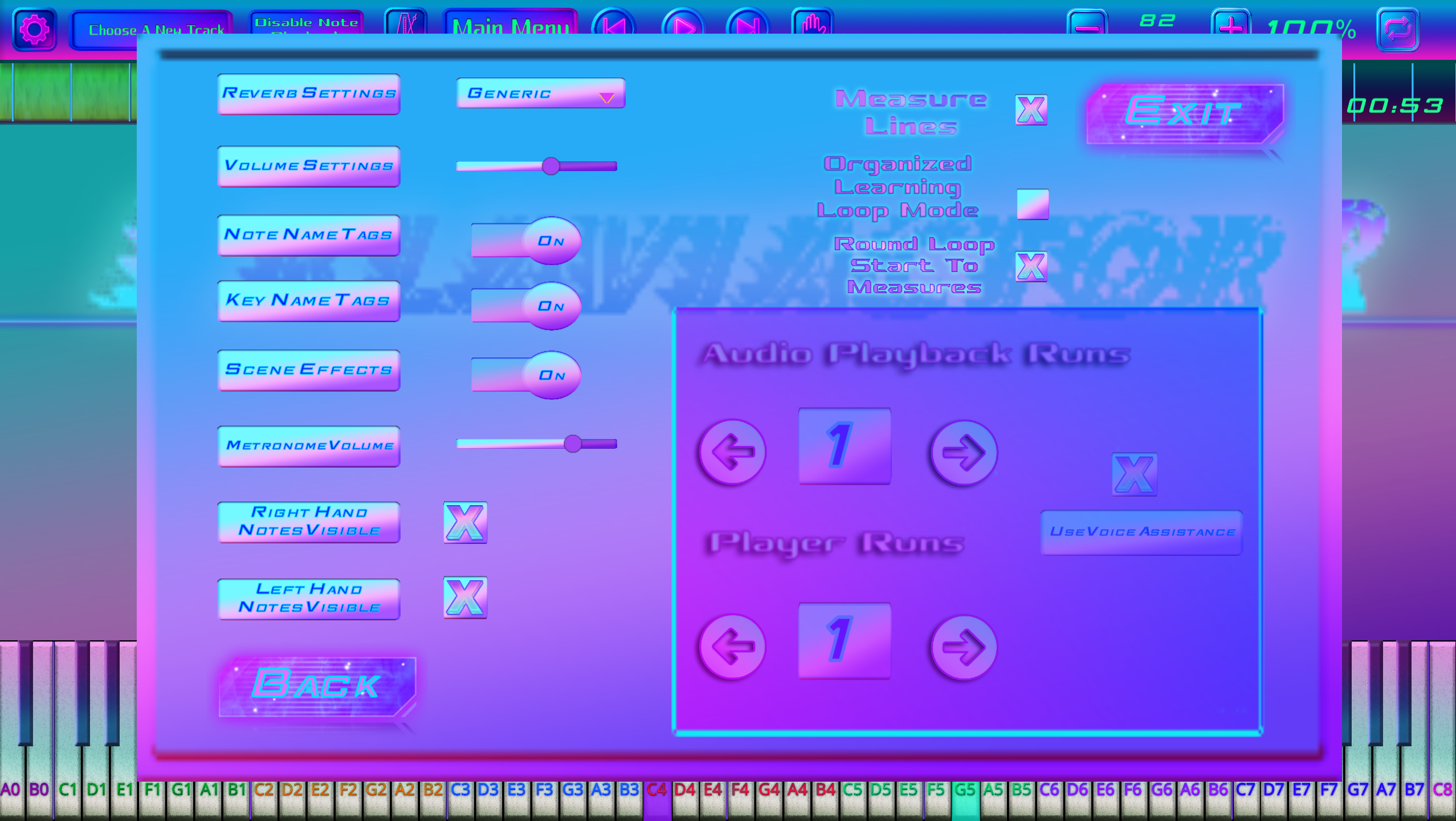
Task: Advance Audio Playback Runs with the right arrow
Action: (x=964, y=452)
